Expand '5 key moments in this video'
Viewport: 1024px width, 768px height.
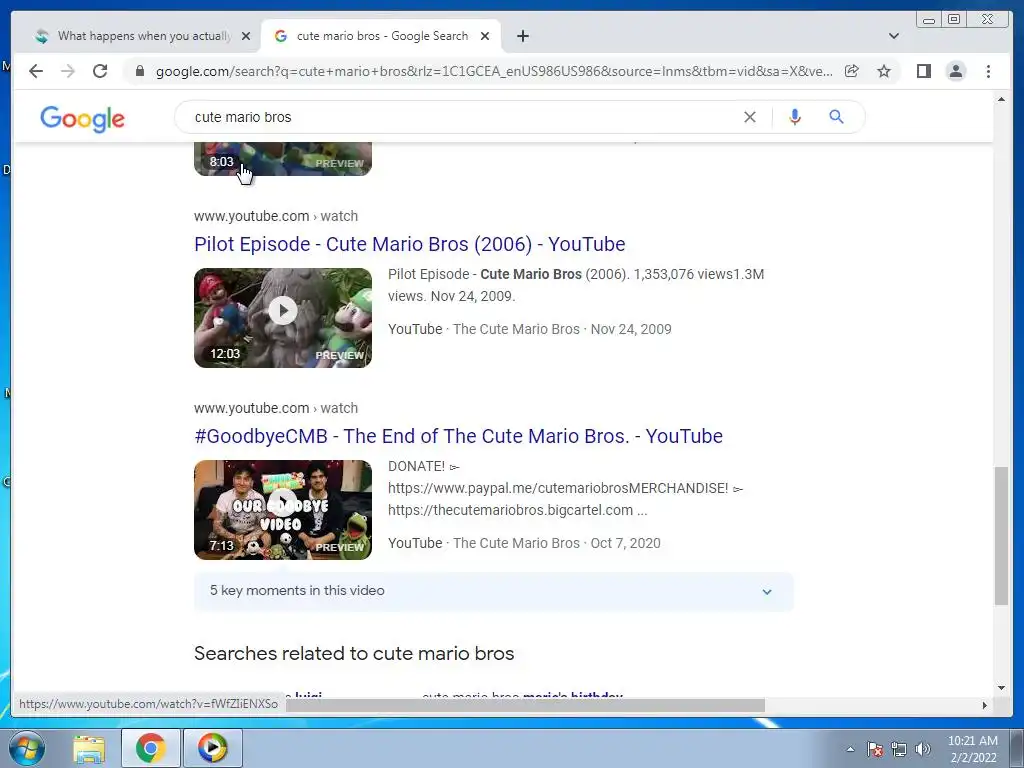tap(494, 591)
